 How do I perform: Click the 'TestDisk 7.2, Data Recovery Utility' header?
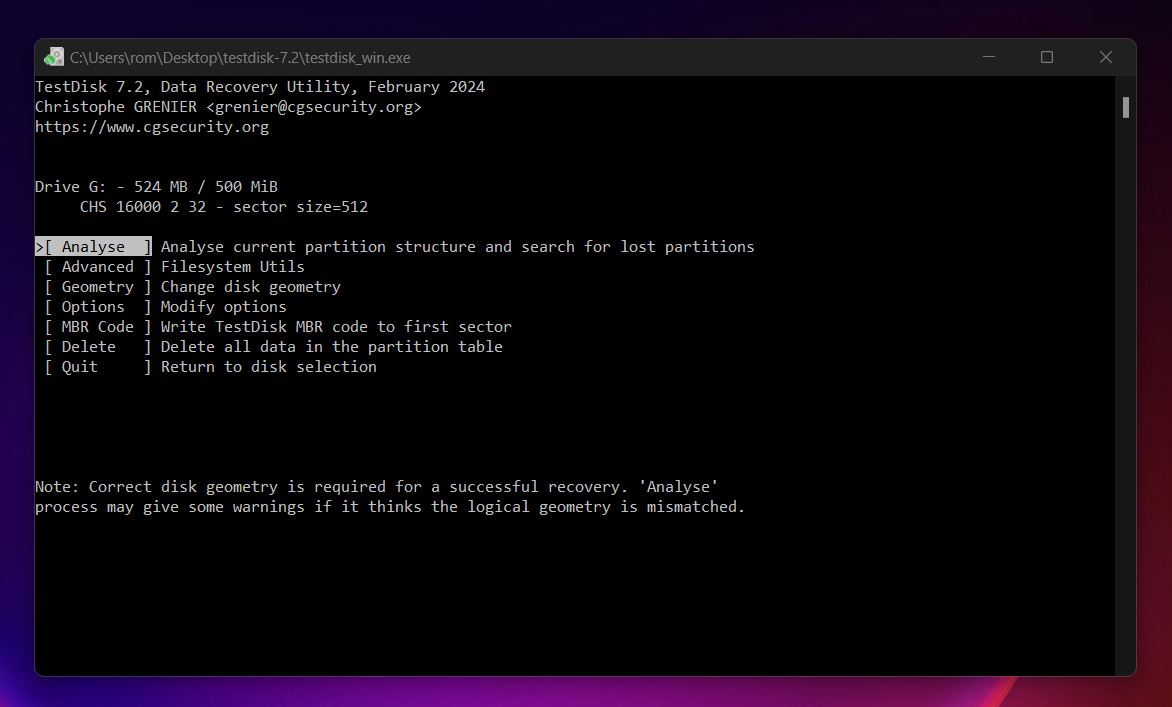(260, 87)
